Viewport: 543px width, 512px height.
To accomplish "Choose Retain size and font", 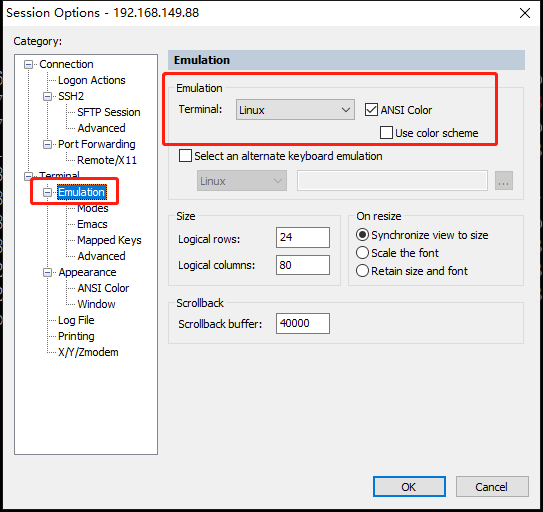I will pos(362,271).
